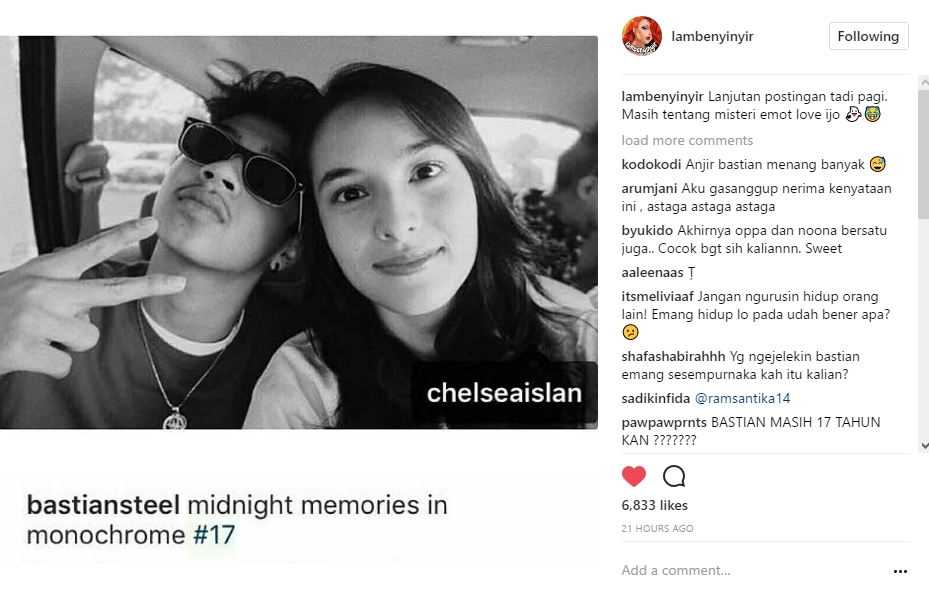The image size is (929, 592).
Task: Open lambenyinyir username in header
Action: tap(712, 36)
